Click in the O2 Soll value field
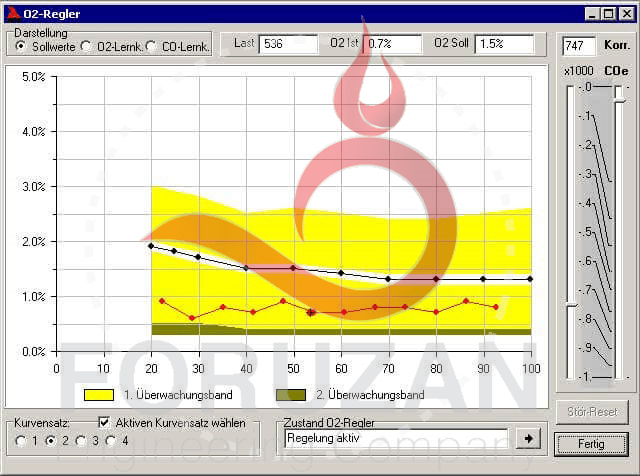Screen dimensions: 640x476 [504, 44]
